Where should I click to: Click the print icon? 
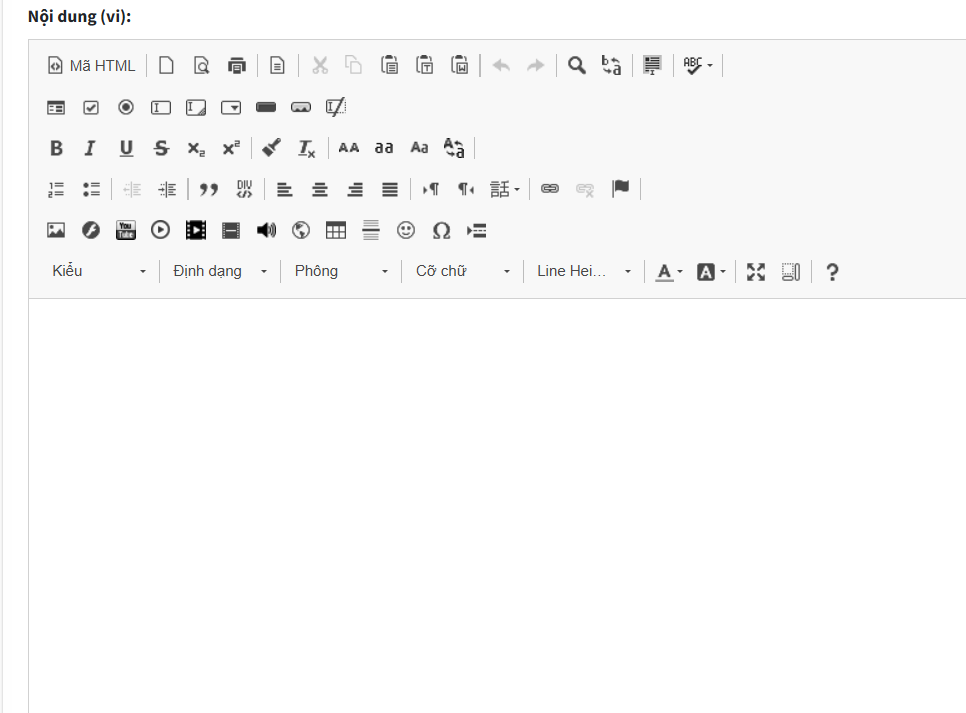[x=237, y=65]
